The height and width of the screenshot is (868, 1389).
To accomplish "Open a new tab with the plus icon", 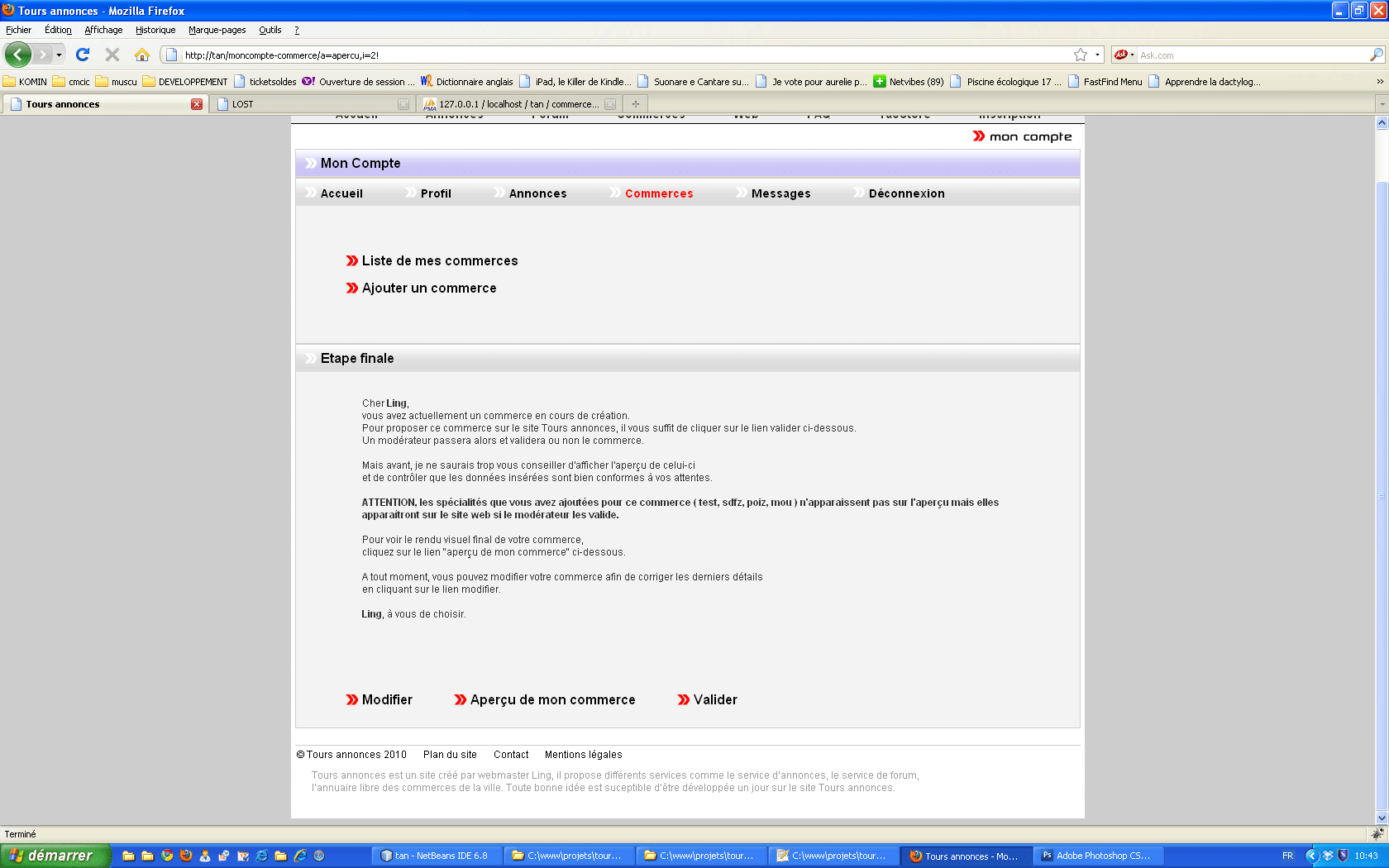I will click(635, 104).
